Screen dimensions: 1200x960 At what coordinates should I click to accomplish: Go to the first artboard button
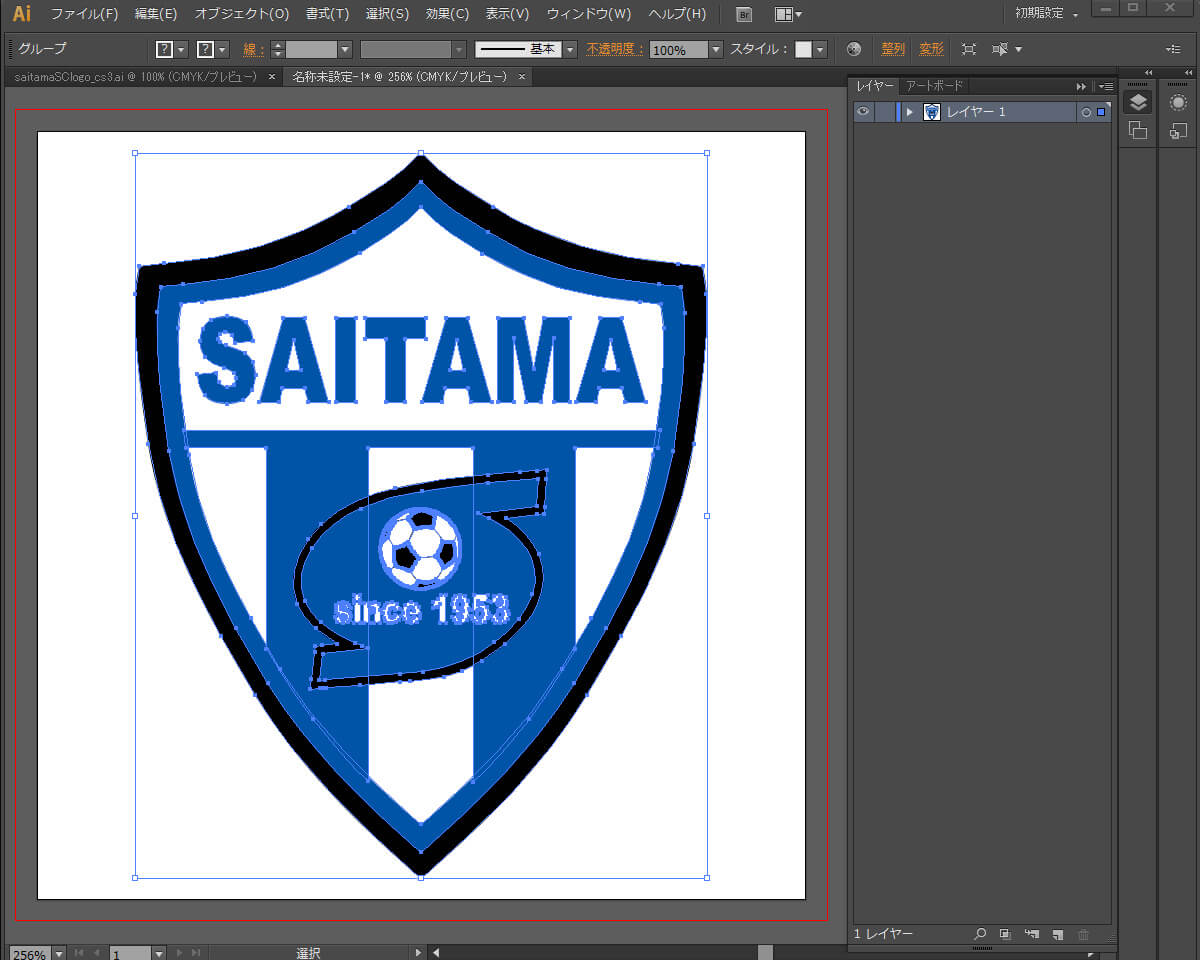(80, 954)
